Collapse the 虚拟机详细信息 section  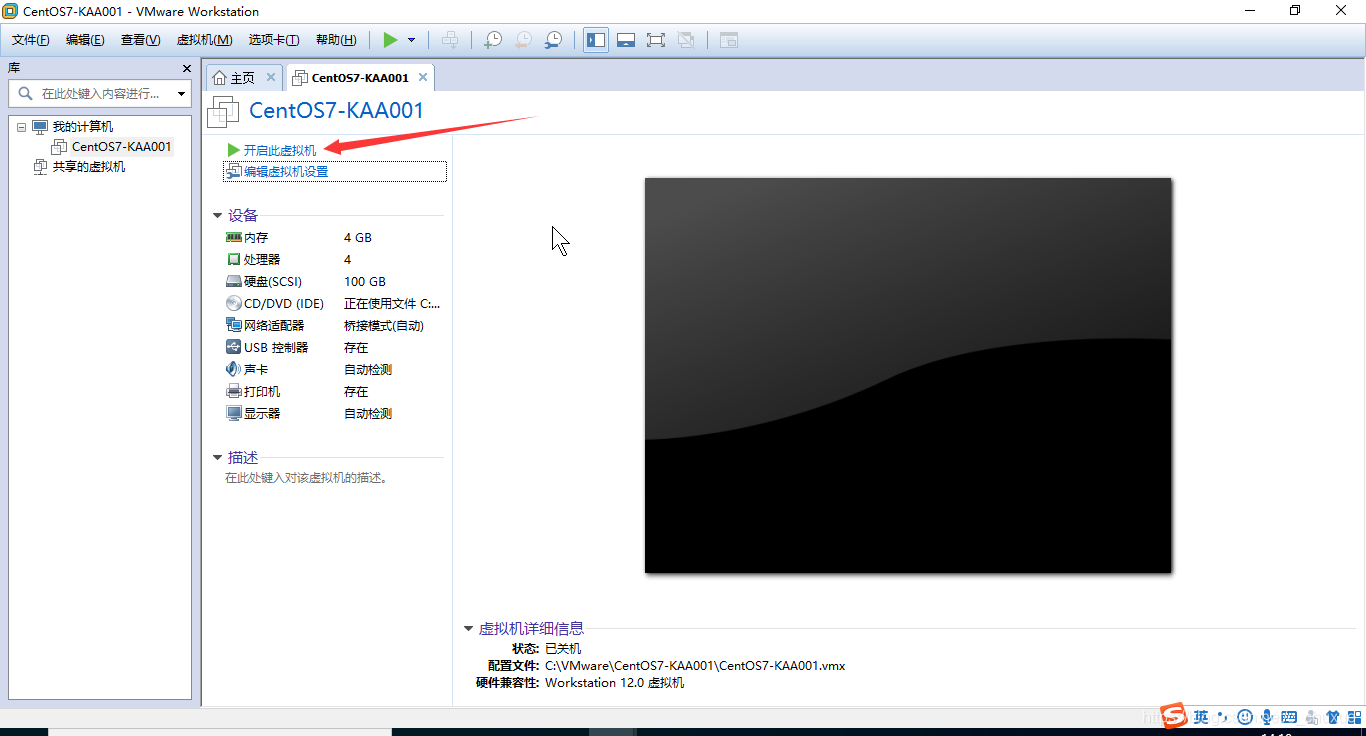[468, 629]
